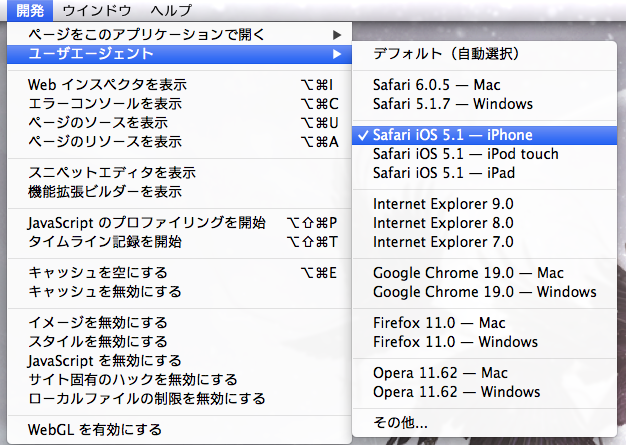Image resolution: width=626 pixels, height=445 pixels.
Task: Start JavaScript のプロファイリングを開始
Action: pyautogui.click(x=179, y=223)
